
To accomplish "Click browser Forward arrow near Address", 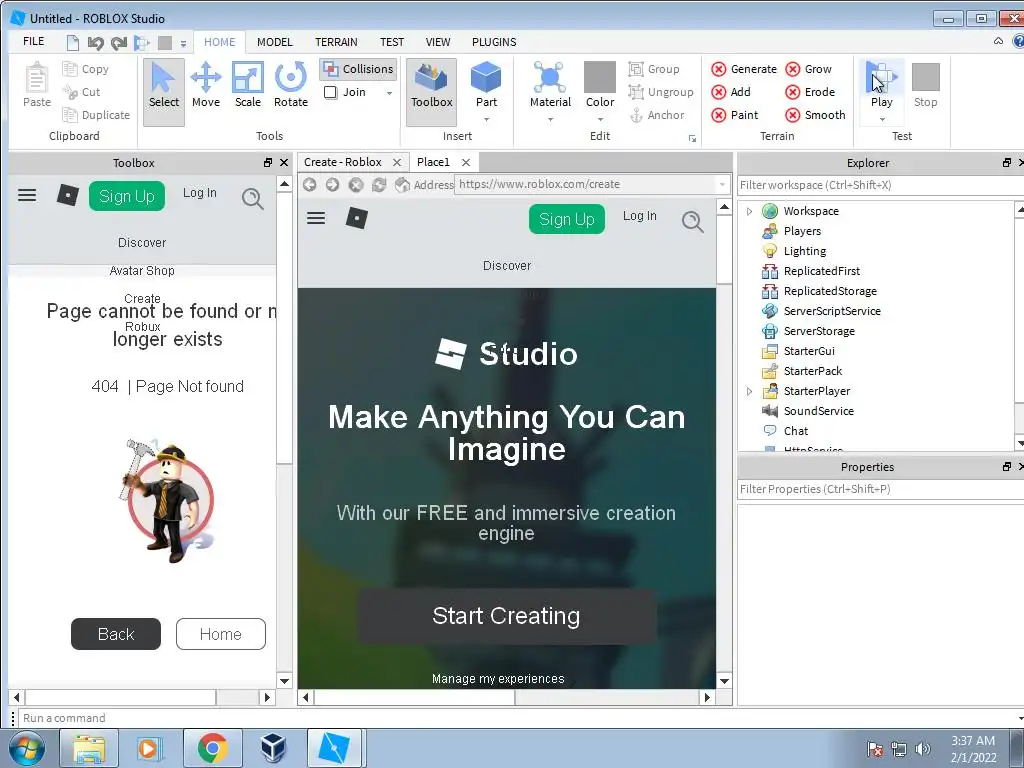I will [x=332, y=185].
